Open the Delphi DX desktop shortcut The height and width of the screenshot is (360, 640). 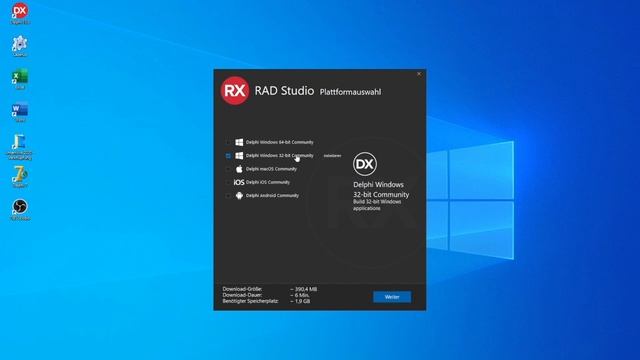click(20, 13)
